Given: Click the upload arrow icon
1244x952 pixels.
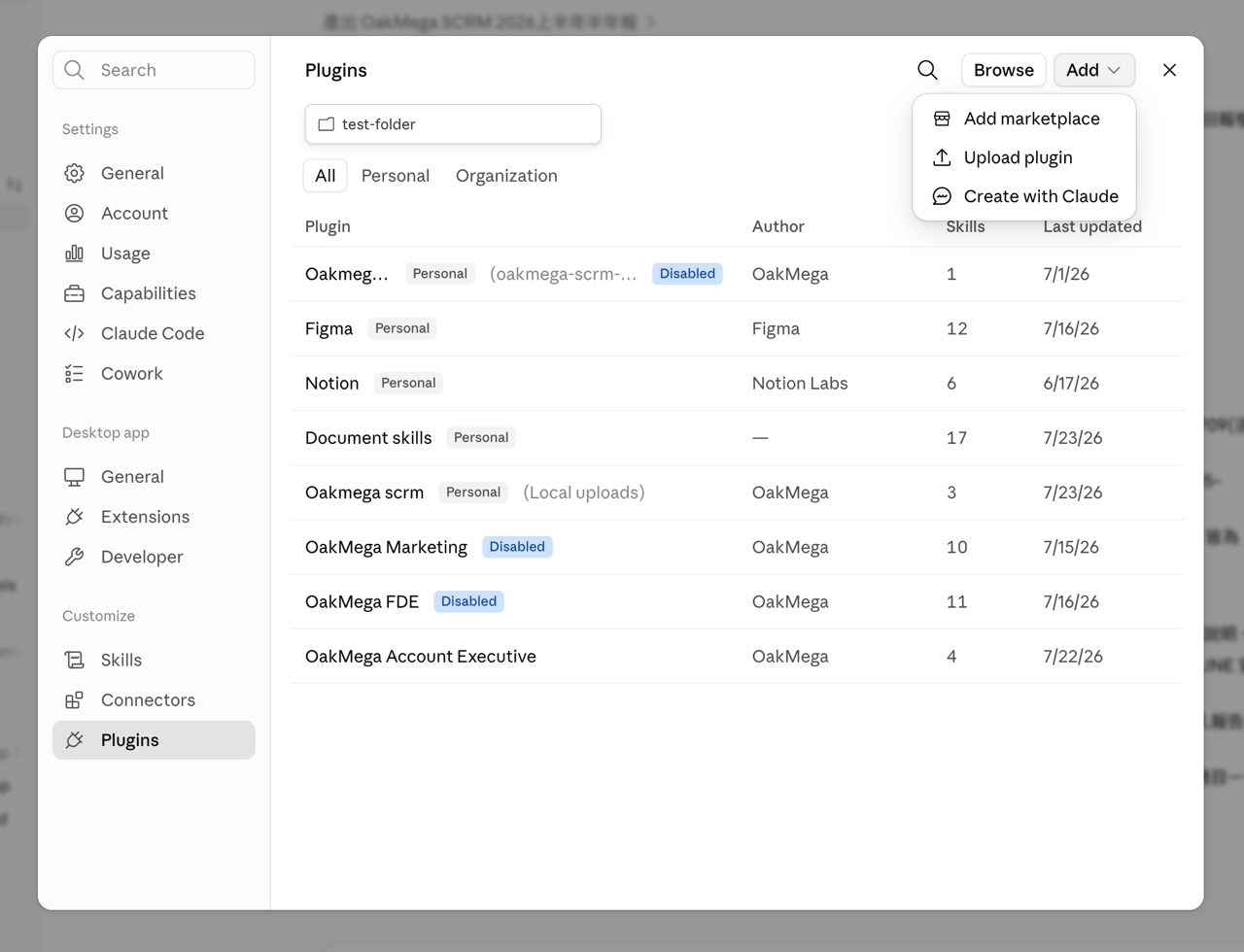Looking at the screenshot, I should coord(942,157).
